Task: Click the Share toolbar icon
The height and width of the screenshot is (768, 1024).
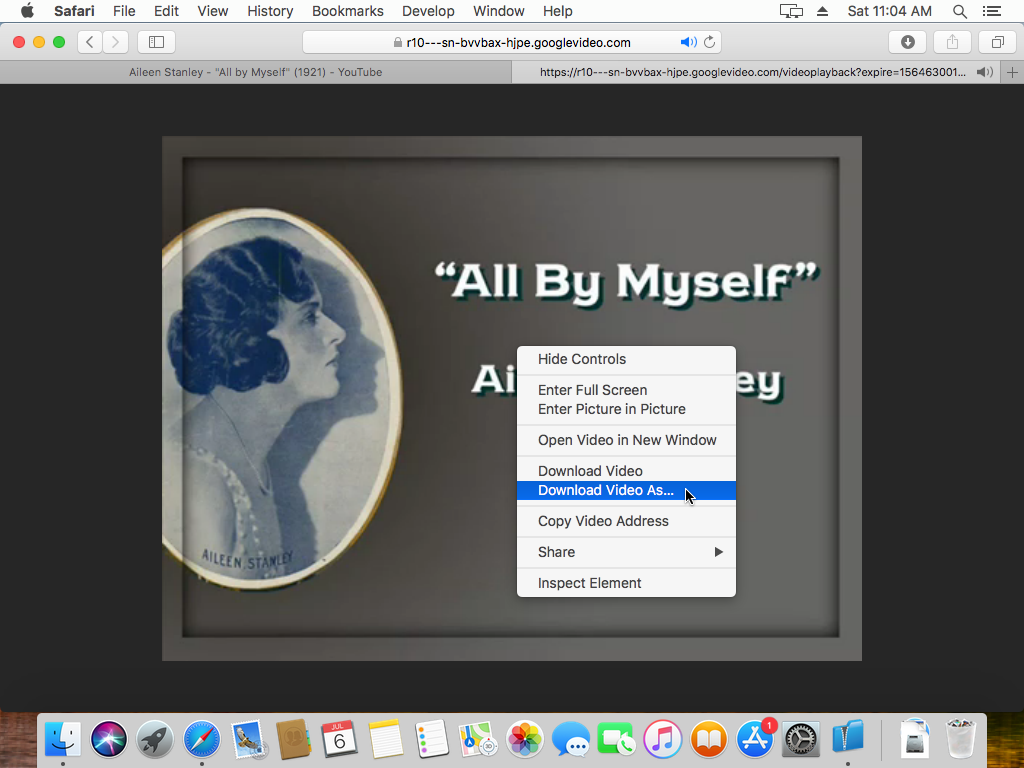Action: [x=952, y=42]
